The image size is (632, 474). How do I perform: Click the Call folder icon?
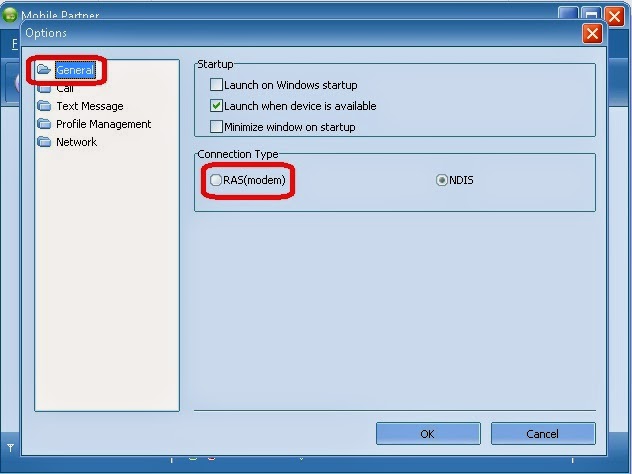pos(44,88)
